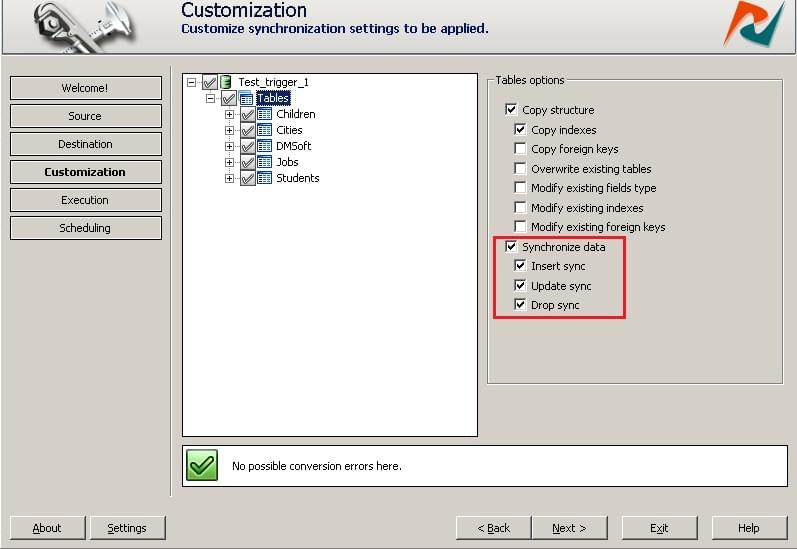Proceed with the Next > button
The image size is (797, 549).
click(x=569, y=528)
